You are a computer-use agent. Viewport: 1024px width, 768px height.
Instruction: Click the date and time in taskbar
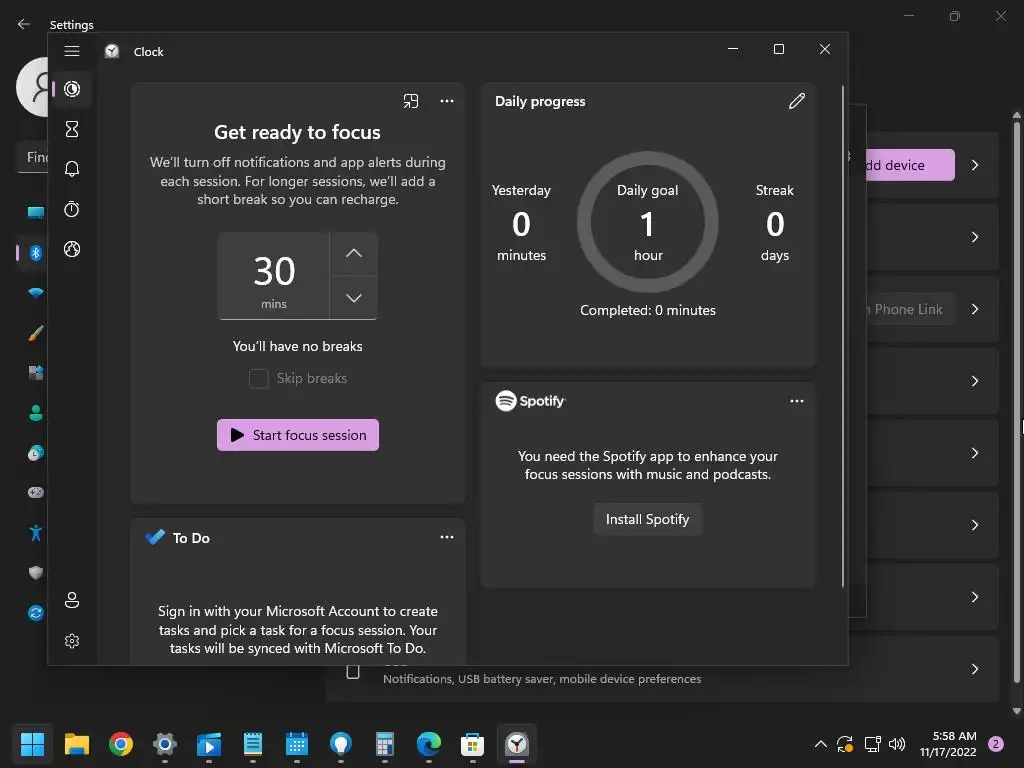coord(948,744)
